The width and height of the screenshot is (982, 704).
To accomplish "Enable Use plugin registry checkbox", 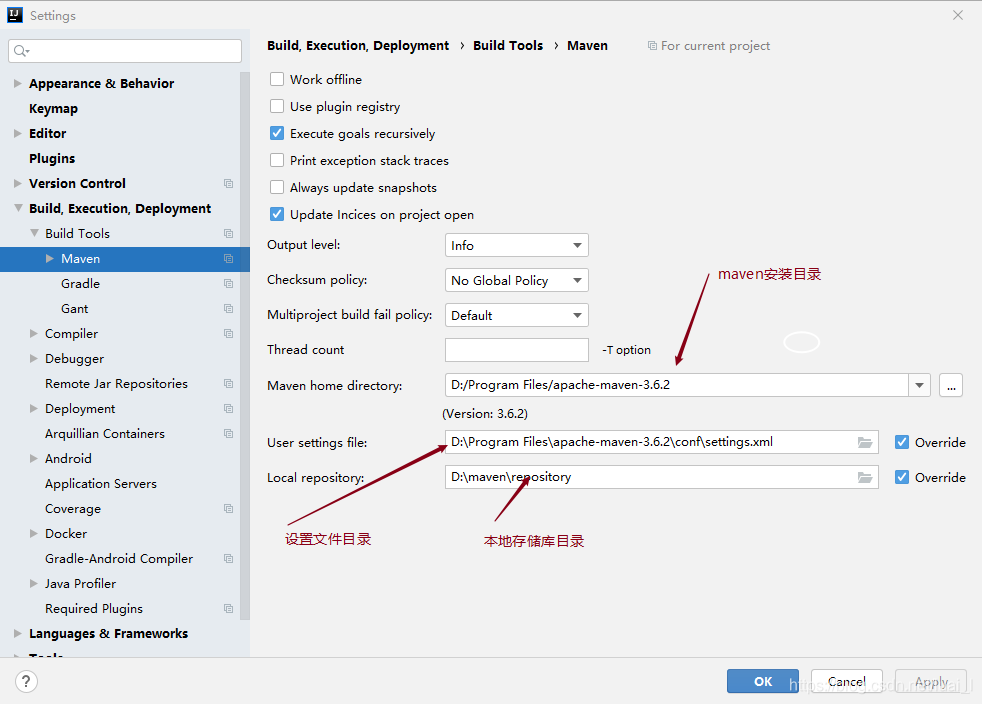I will (277, 106).
